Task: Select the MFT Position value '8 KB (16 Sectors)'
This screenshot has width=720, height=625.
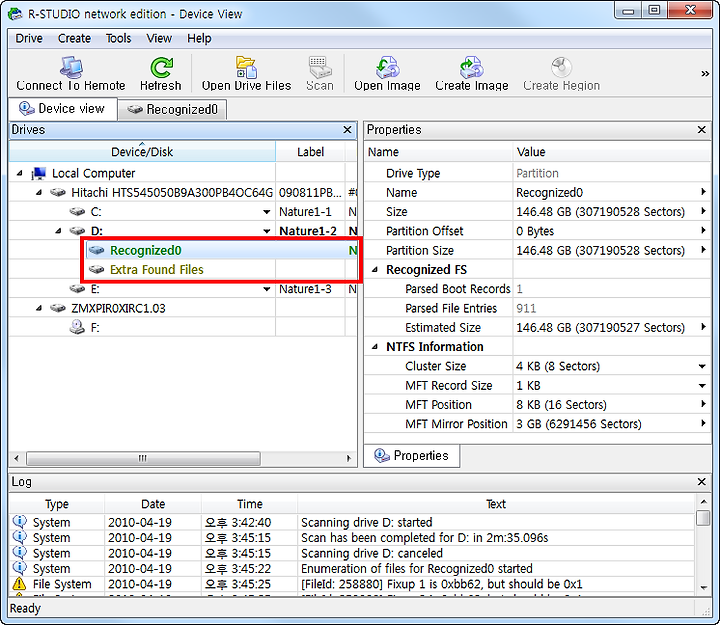Action: pyautogui.click(x=611, y=405)
